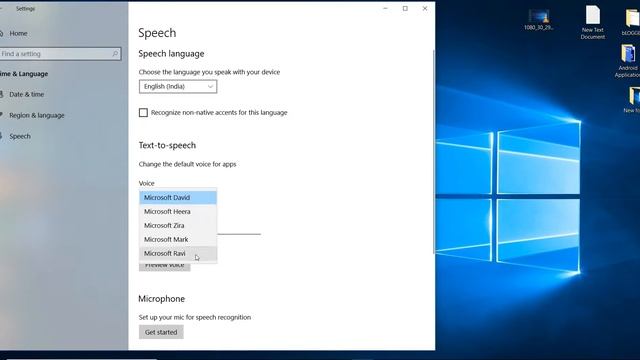The image size is (640, 360).
Task: Open Home in Settings sidebar
Action: pos(18,33)
